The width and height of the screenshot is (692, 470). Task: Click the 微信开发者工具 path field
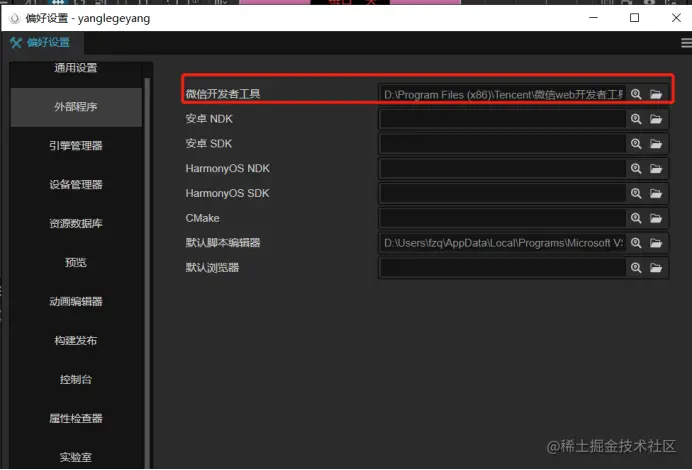pos(503,94)
